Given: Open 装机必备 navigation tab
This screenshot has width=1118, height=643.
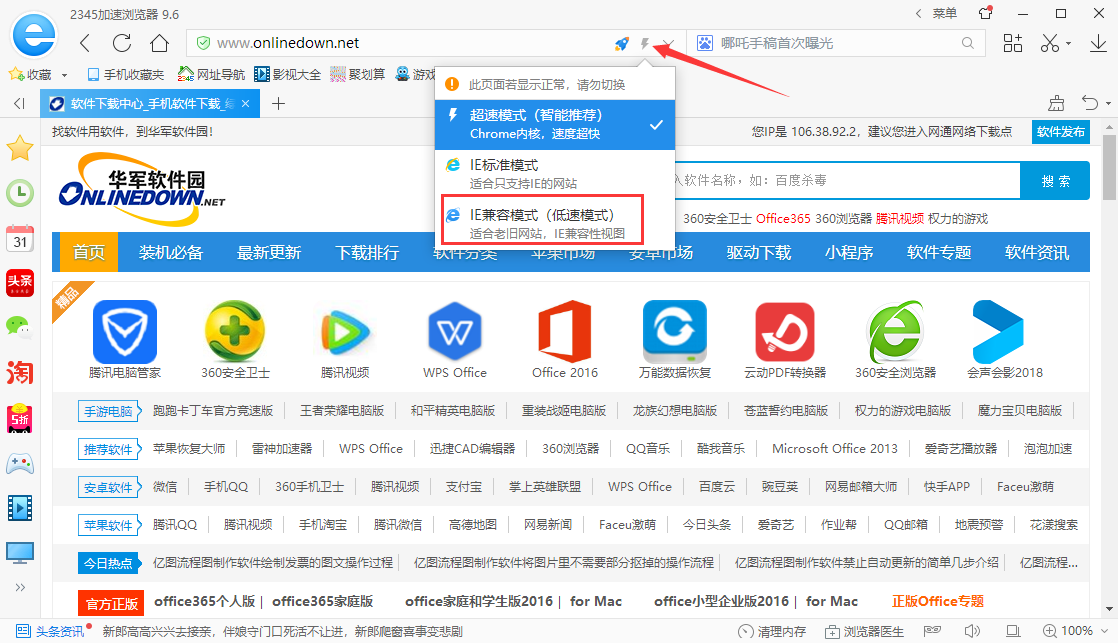Looking at the screenshot, I should tap(171, 252).
